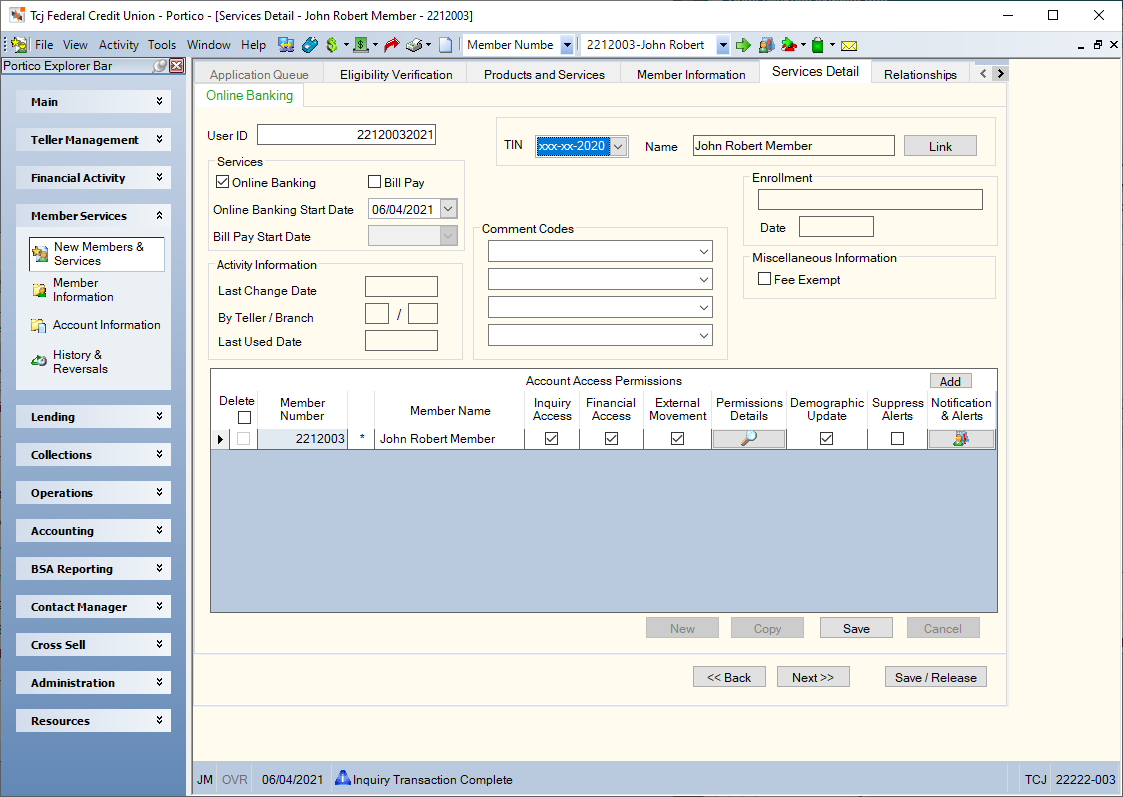Screen dimensions: 1123x797
Task: Switch to the Relationships tab
Action: pos(920,74)
